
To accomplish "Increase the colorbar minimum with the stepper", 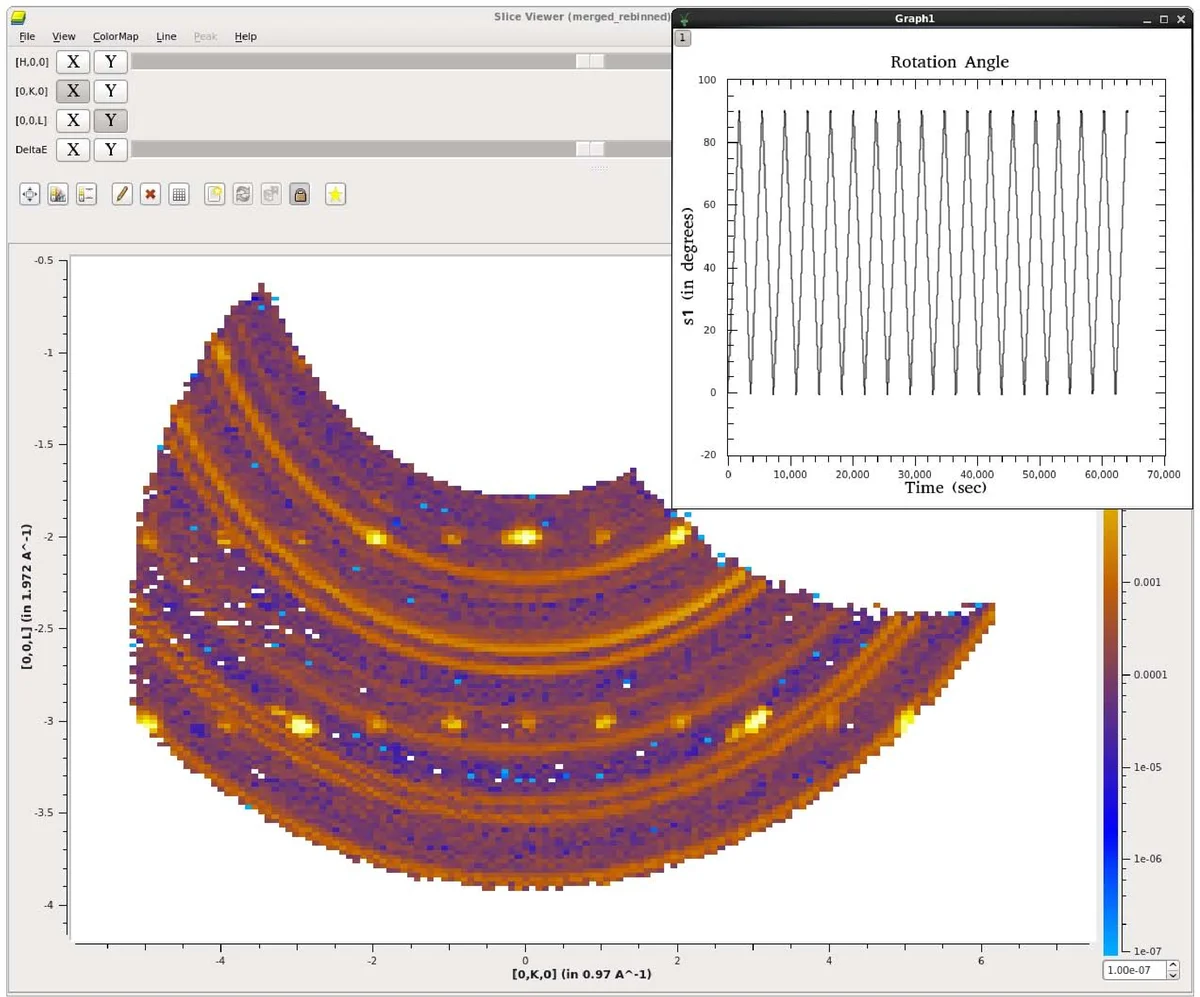I will 1174,965.
